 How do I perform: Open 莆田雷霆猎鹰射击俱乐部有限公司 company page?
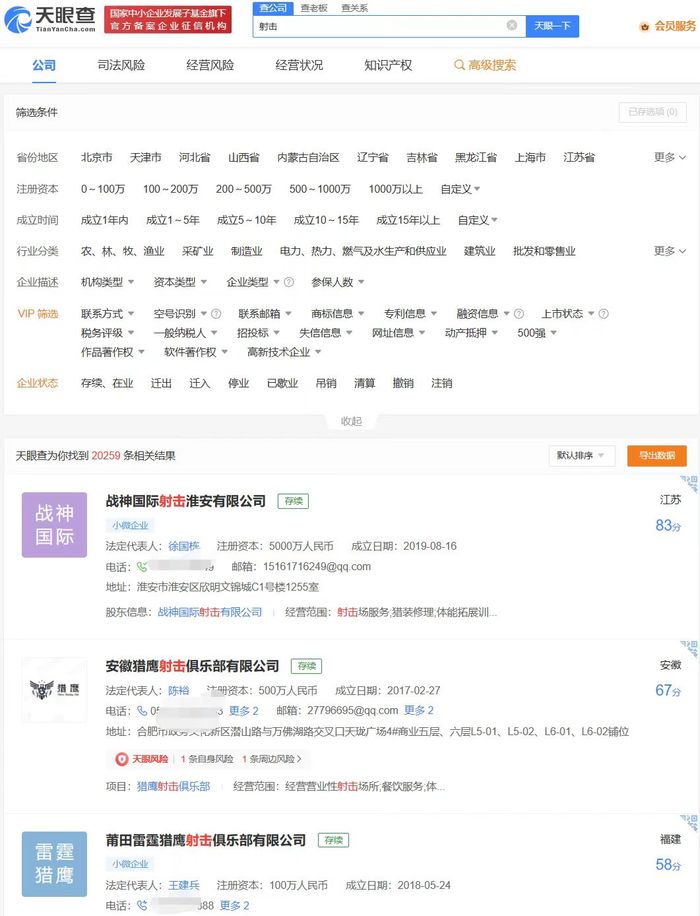coord(206,840)
